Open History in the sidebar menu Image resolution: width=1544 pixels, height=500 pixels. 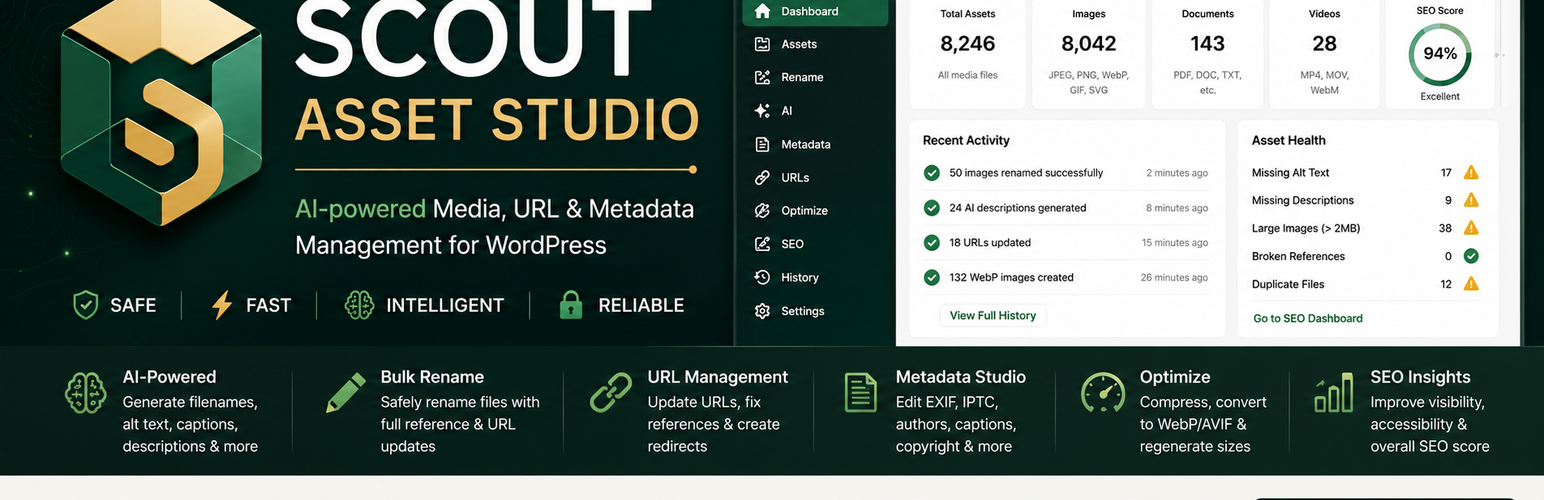[x=815, y=277]
